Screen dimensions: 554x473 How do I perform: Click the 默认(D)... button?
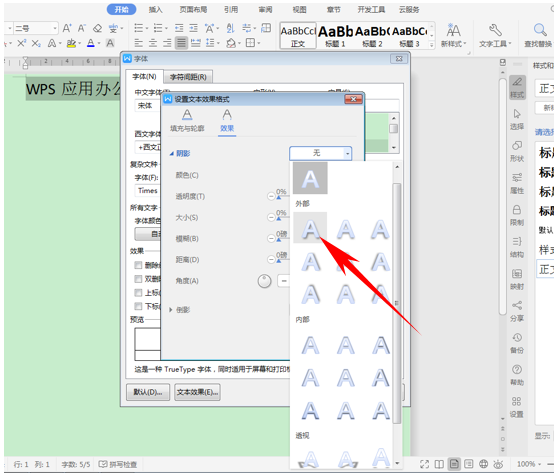[148, 392]
